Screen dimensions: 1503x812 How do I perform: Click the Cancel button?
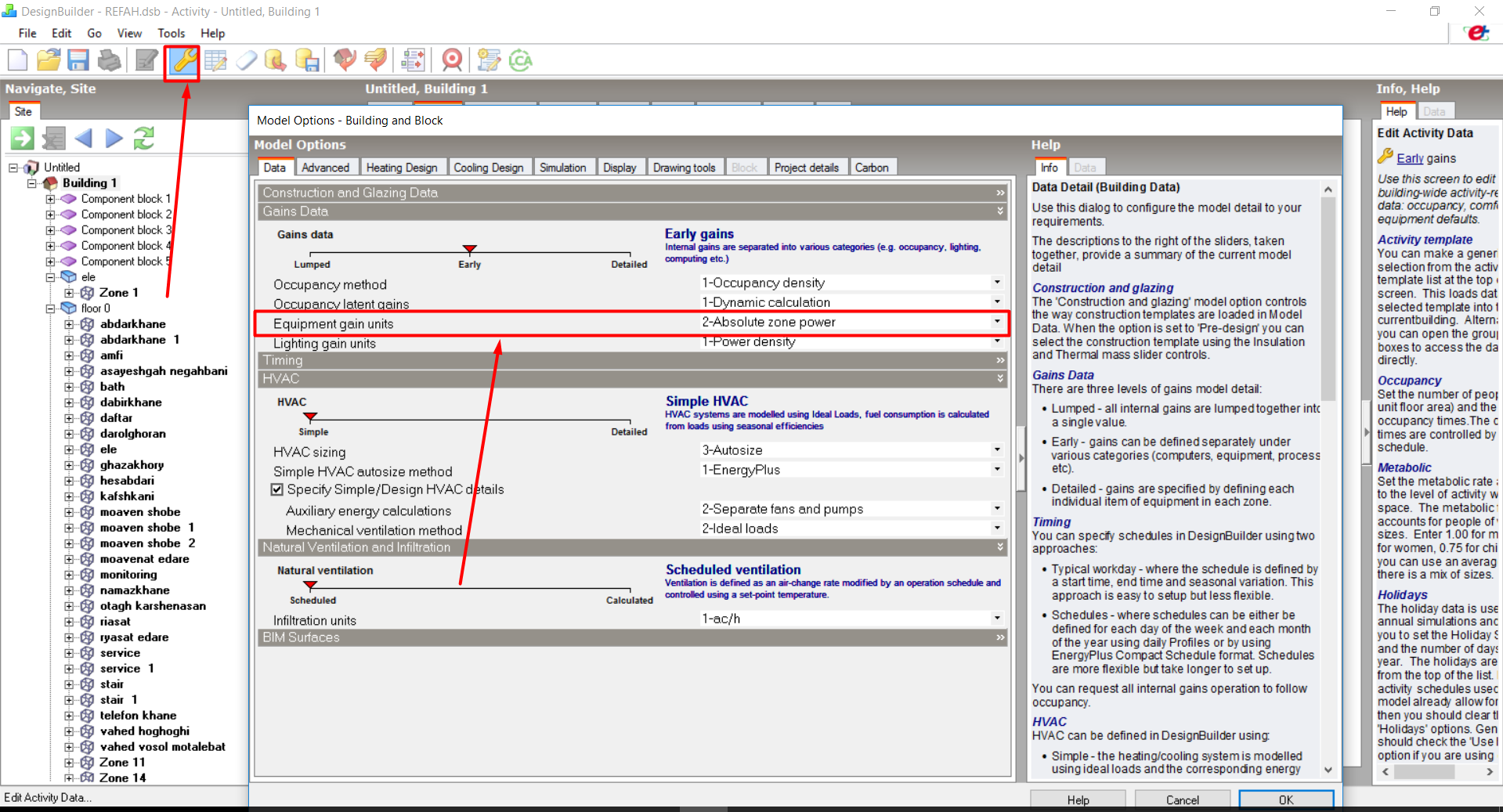pos(1182,799)
